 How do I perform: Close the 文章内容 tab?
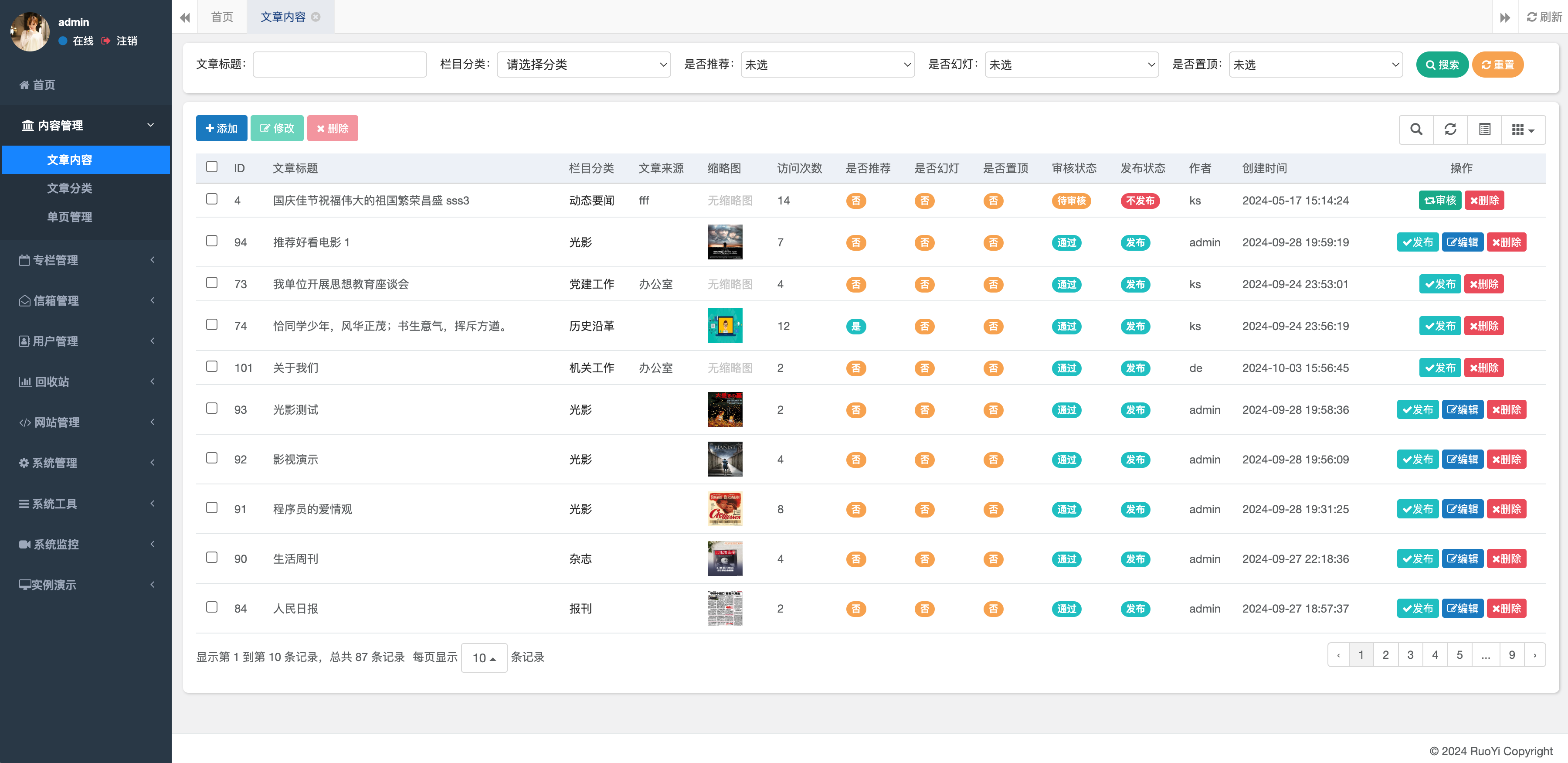[316, 17]
